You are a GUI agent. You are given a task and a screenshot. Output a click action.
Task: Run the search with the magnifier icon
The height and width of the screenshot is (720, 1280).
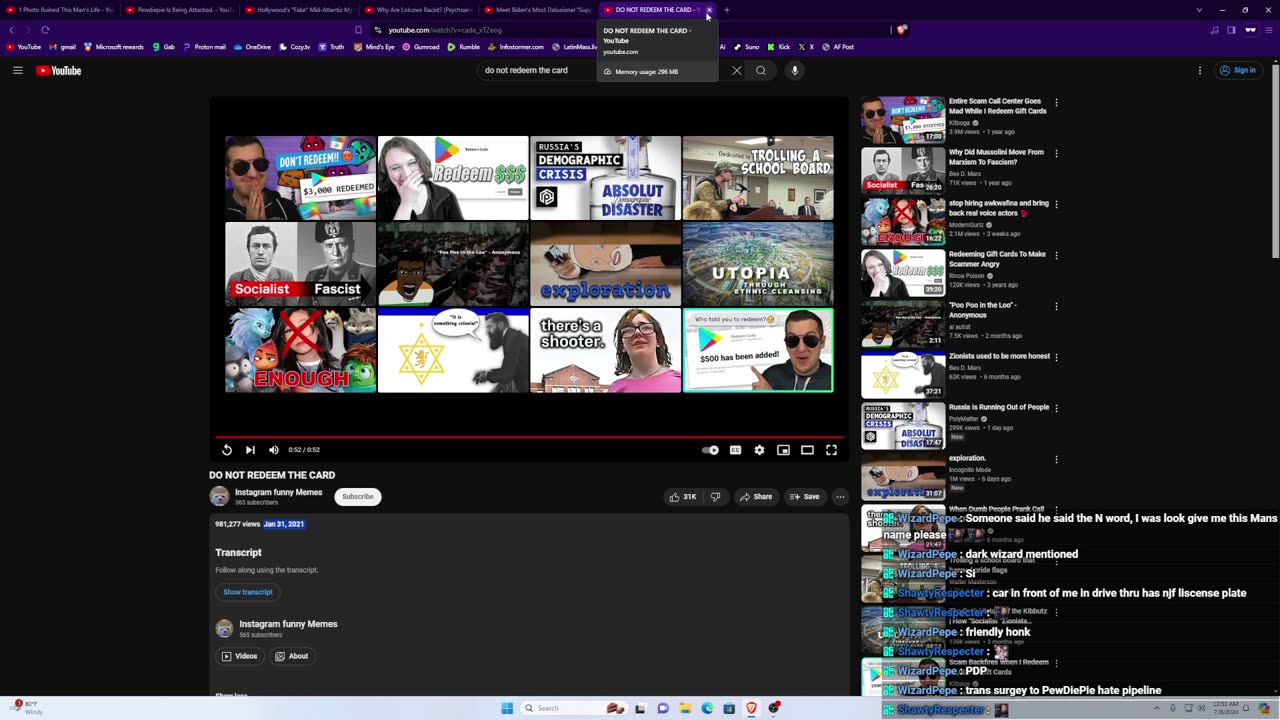pyautogui.click(x=761, y=70)
